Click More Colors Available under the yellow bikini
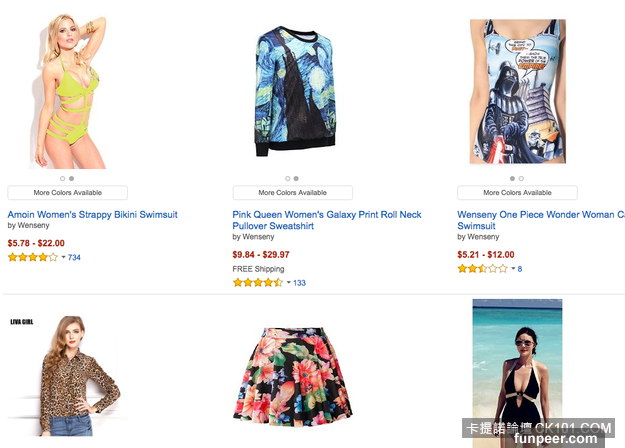The width and height of the screenshot is (625, 448). click(x=67, y=192)
